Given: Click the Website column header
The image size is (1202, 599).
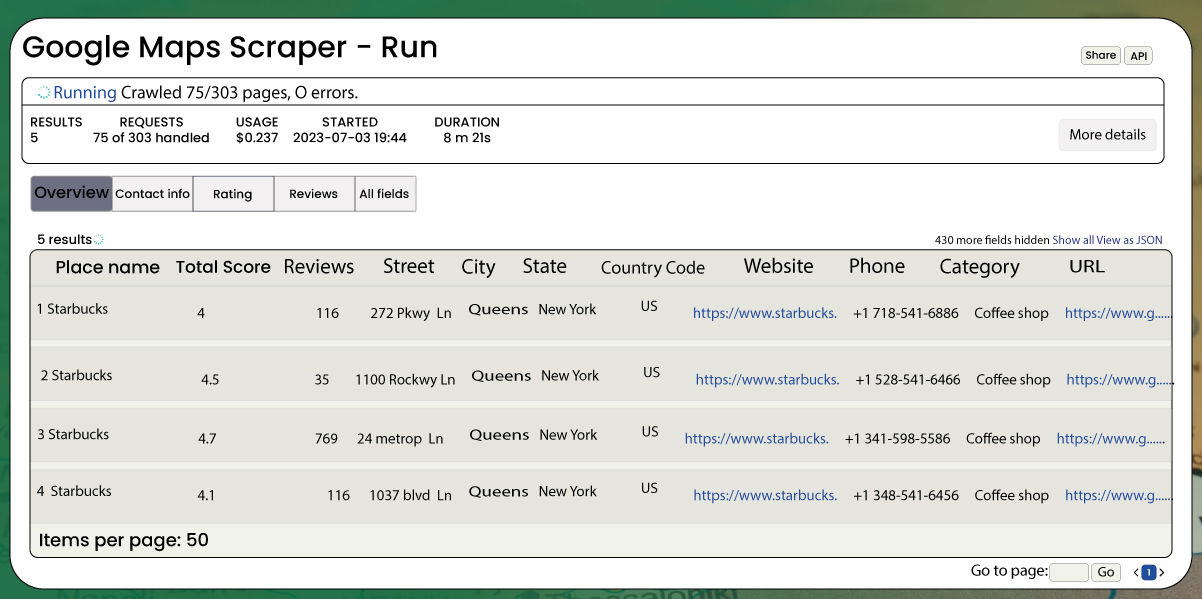Looking at the screenshot, I should 778,266.
